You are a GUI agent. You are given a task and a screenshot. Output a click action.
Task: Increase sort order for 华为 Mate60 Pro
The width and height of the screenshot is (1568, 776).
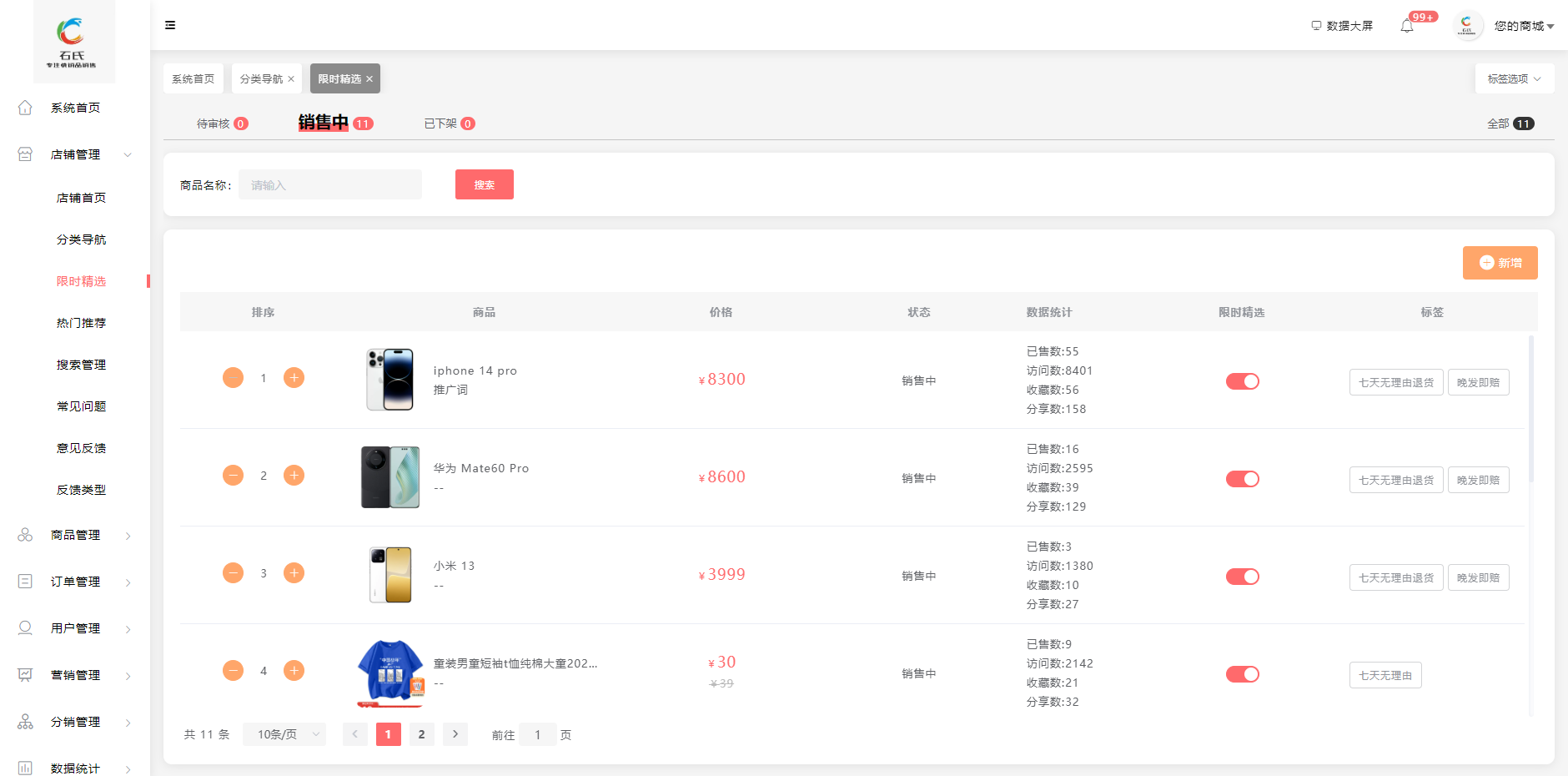tap(294, 476)
